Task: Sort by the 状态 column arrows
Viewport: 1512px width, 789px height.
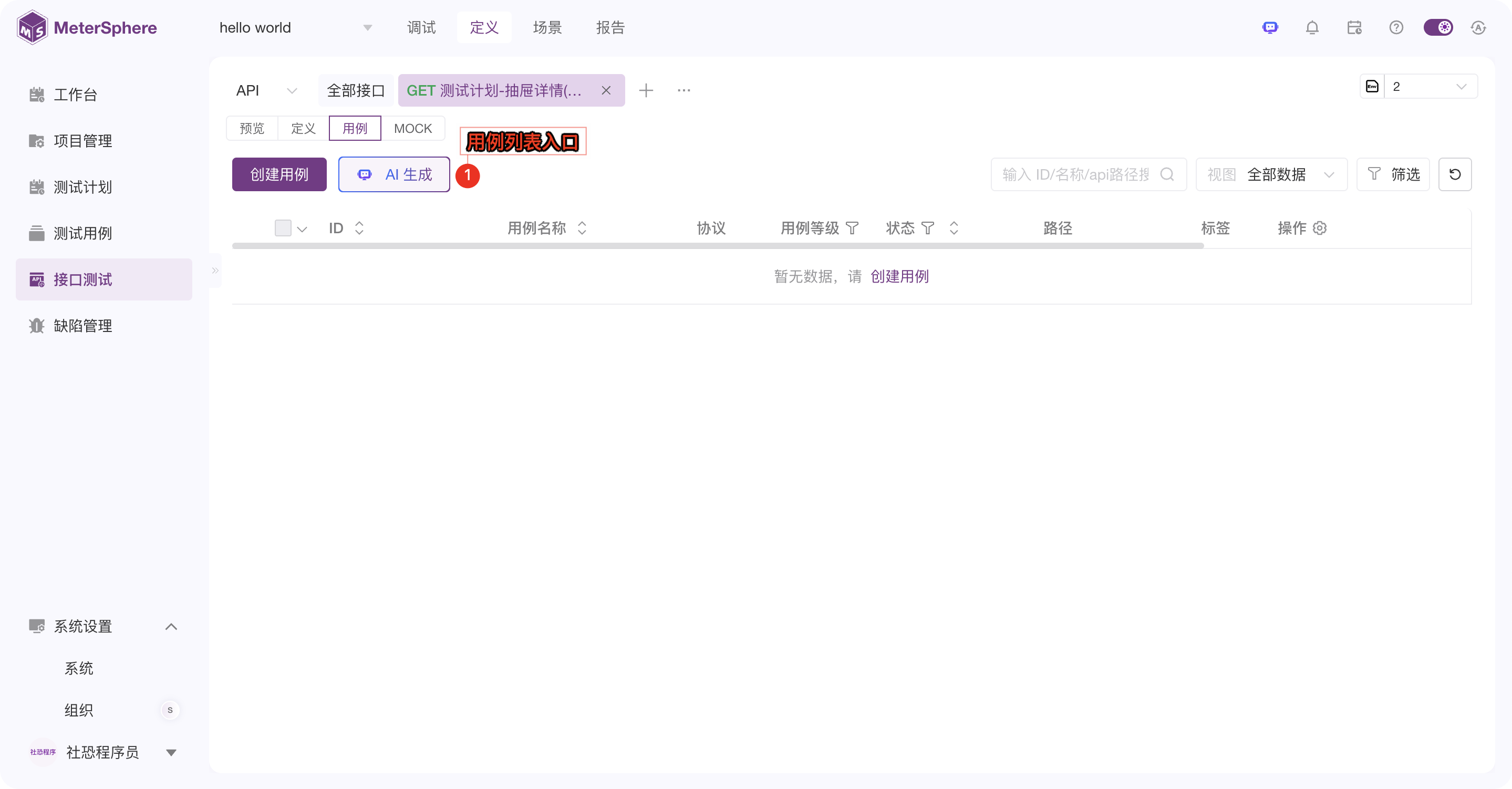Action: click(954, 228)
